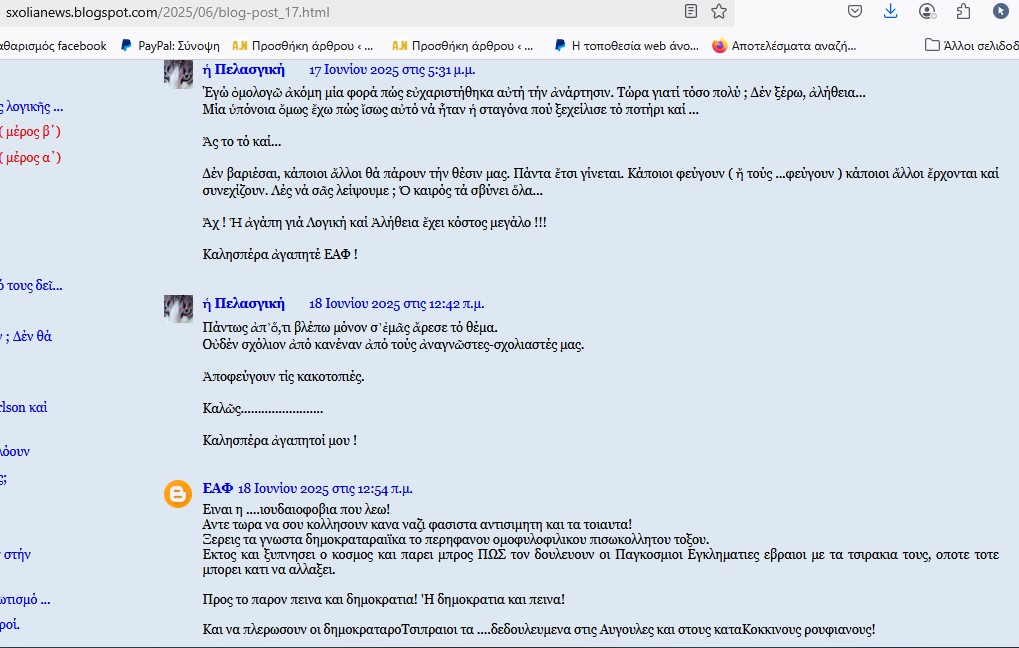
Task: Bookmark this page with star icon
Action: (x=719, y=11)
